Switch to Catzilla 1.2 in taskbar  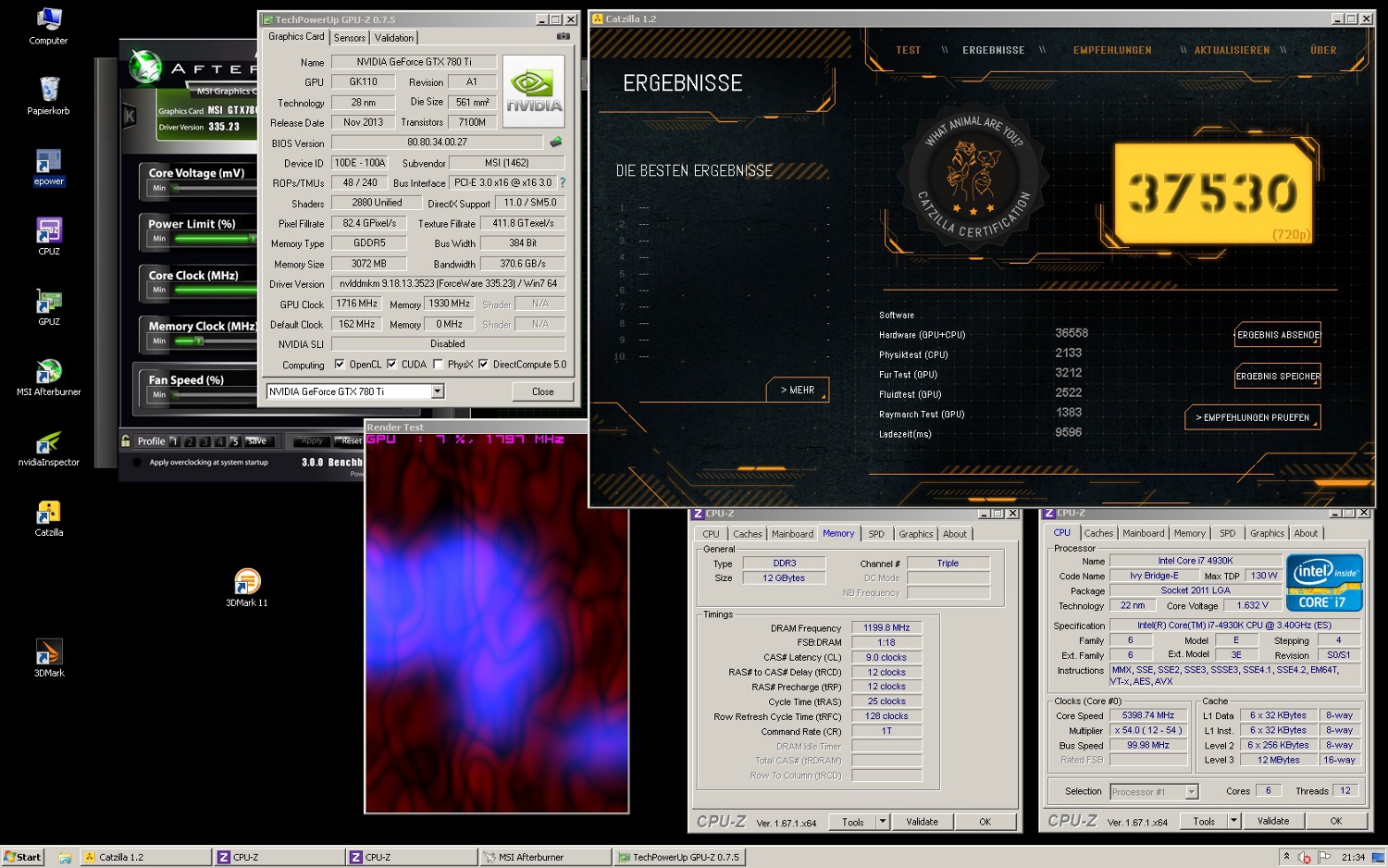[x=145, y=857]
